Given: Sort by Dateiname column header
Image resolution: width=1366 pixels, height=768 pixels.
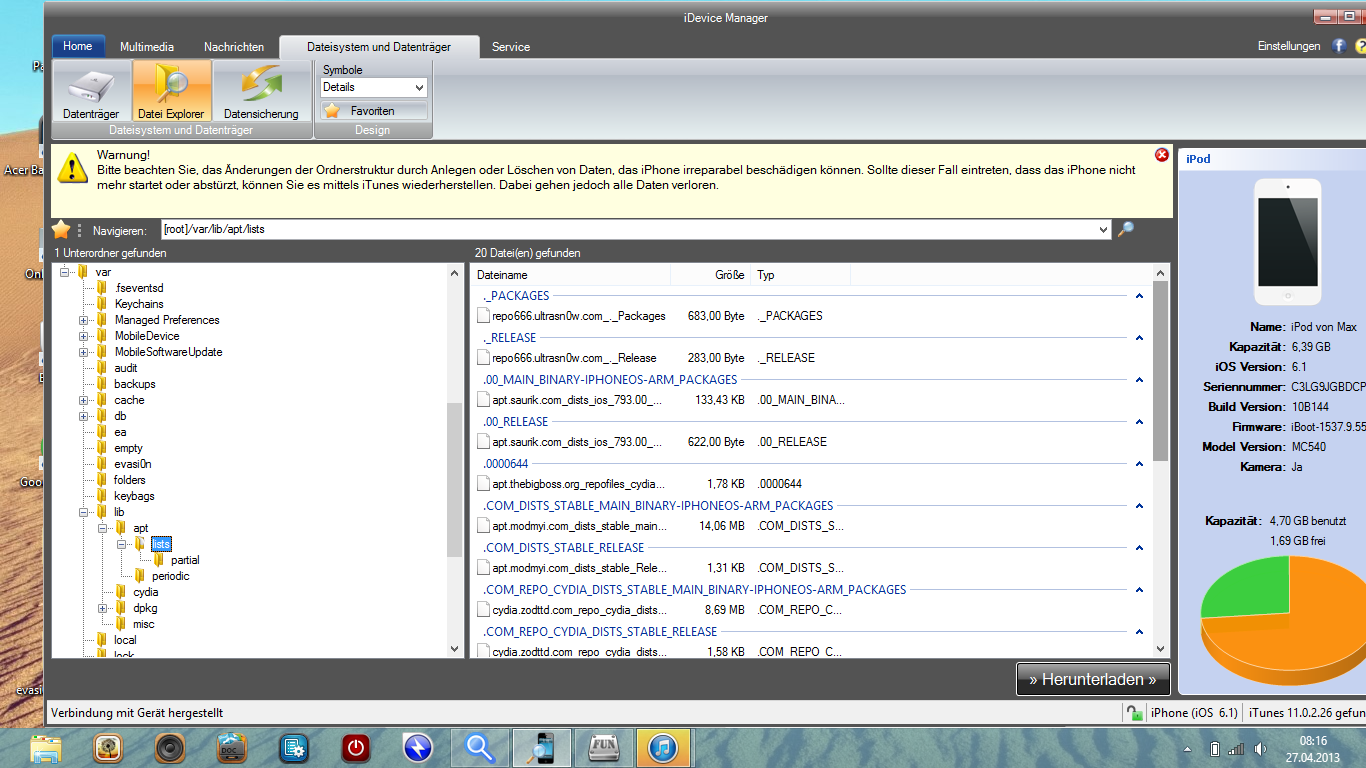Looking at the screenshot, I should coord(570,275).
